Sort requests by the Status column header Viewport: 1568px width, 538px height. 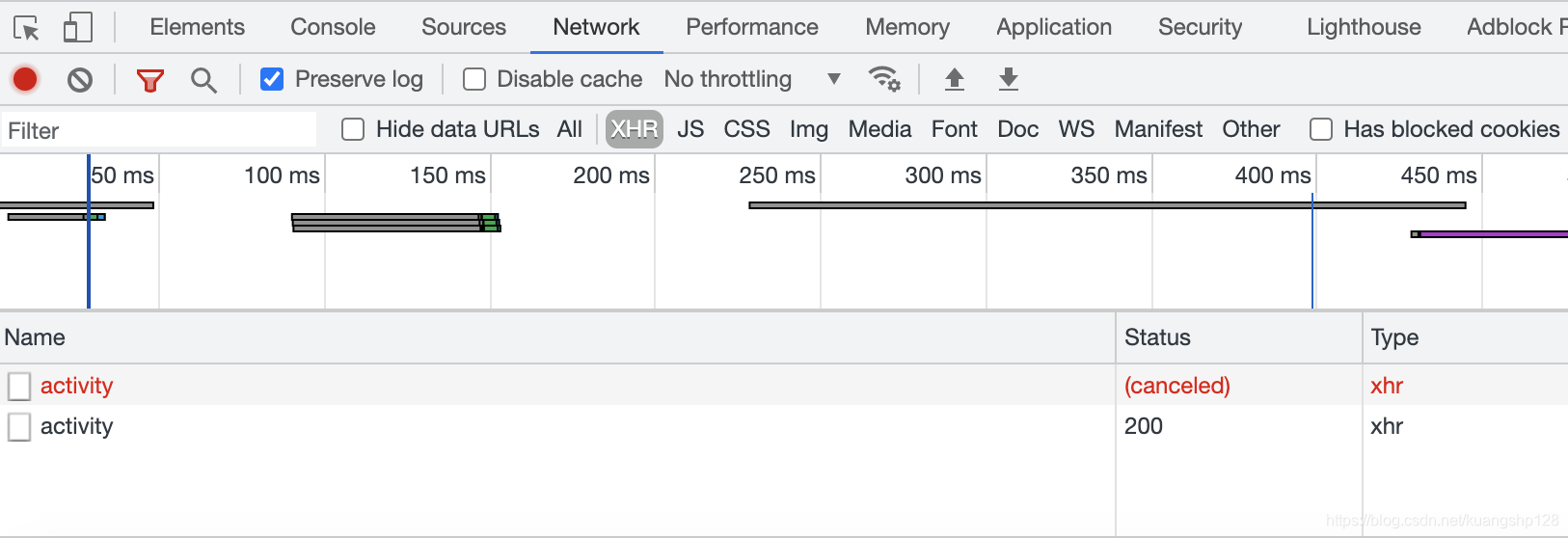click(1238, 337)
